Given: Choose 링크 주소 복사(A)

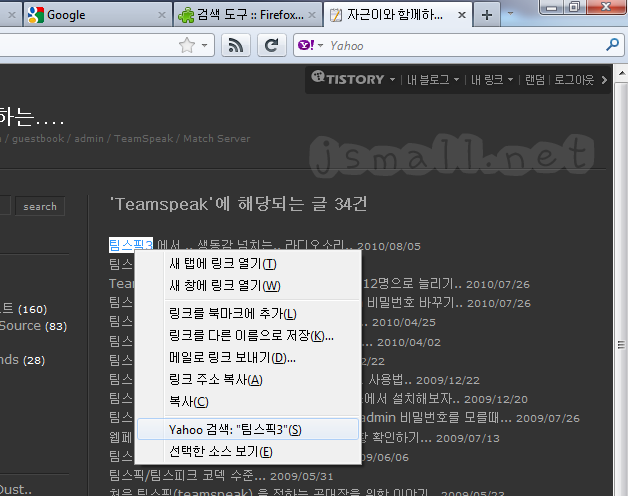Looking at the screenshot, I should coord(248,379).
